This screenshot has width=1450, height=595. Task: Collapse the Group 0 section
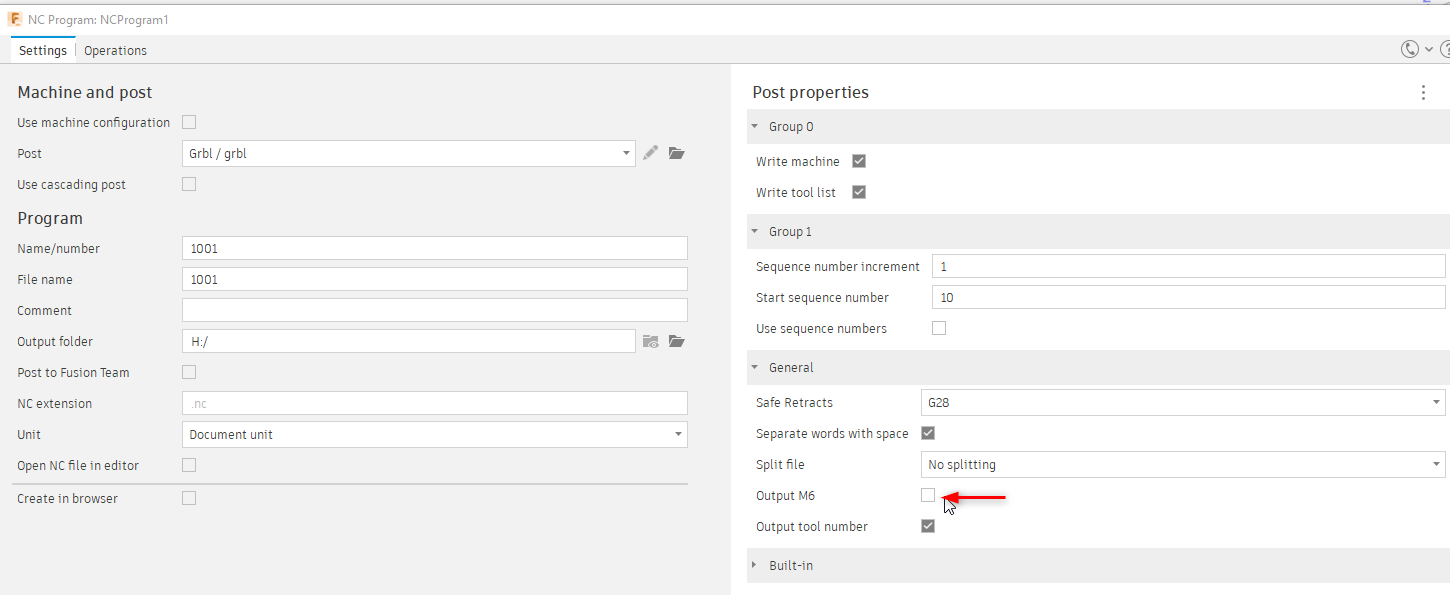(755, 127)
